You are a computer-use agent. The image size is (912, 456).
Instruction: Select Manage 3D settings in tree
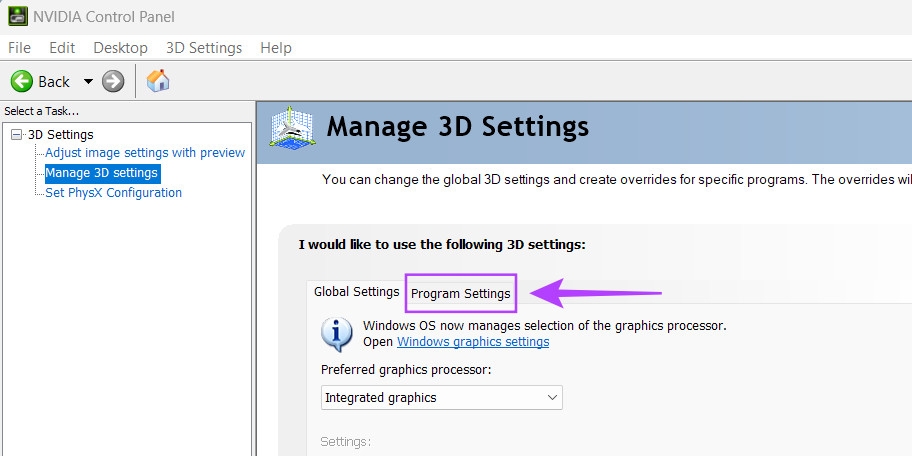[102, 173]
